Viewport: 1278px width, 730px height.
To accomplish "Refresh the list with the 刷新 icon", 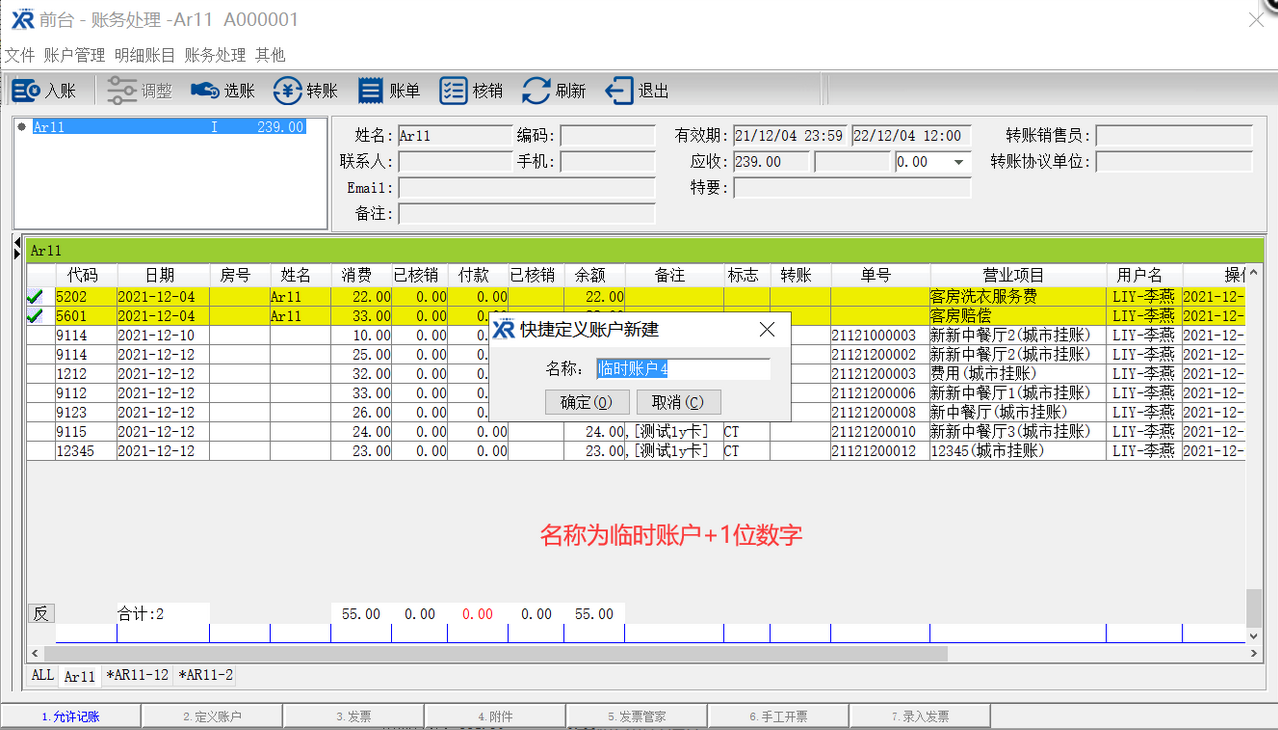I will 554,91.
